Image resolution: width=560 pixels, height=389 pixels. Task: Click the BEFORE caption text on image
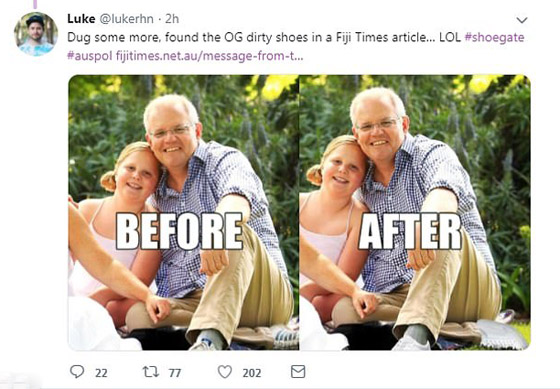click(x=179, y=231)
